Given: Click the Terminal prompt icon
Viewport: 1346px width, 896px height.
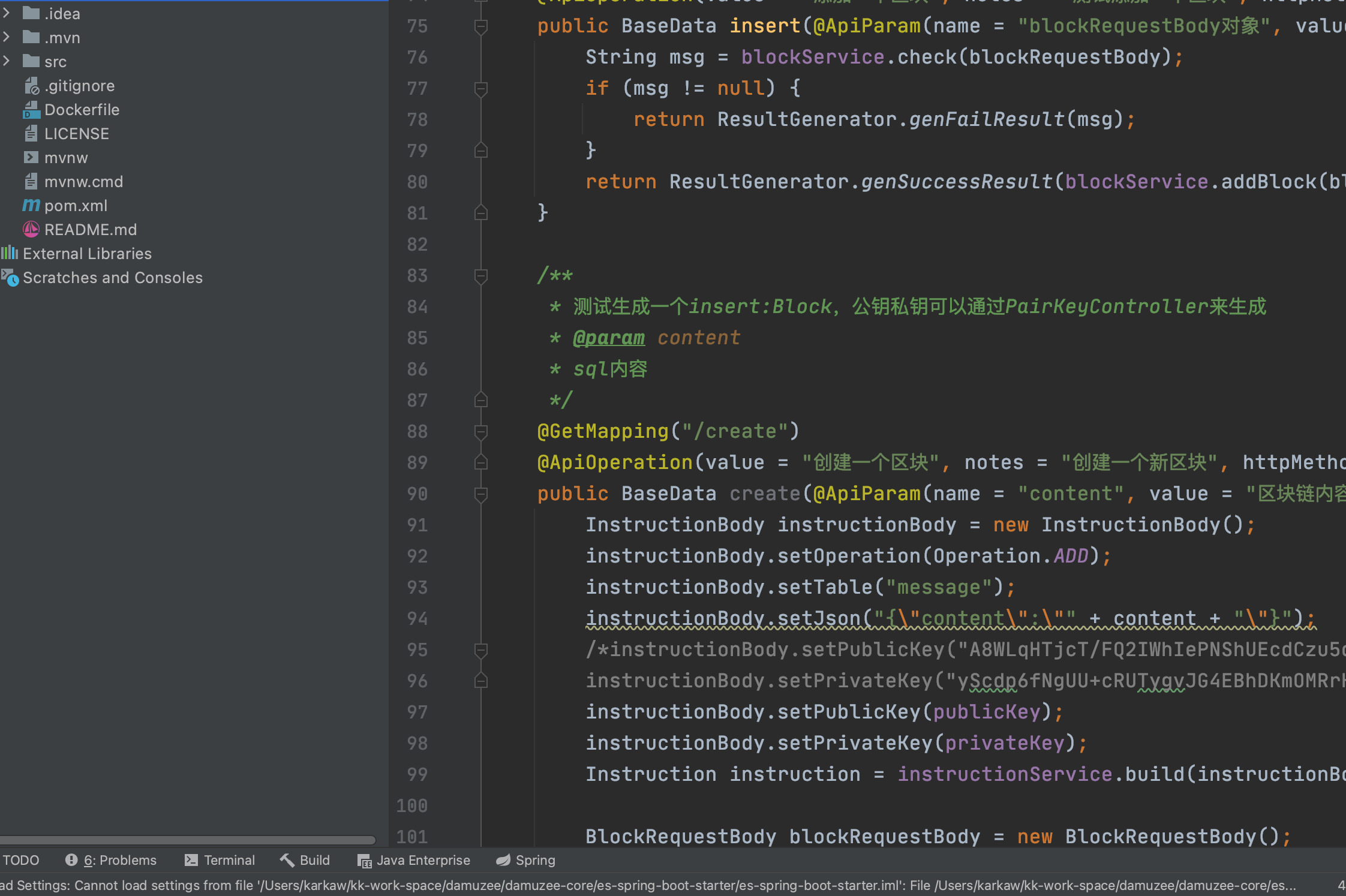Looking at the screenshot, I should (x=191, y=860).
